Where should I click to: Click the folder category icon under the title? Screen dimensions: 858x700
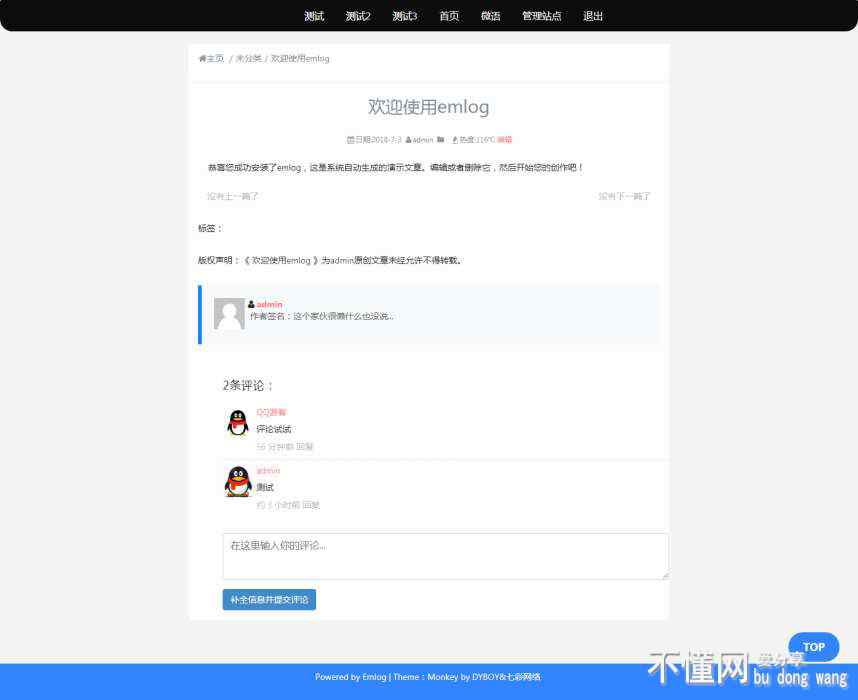441,140
